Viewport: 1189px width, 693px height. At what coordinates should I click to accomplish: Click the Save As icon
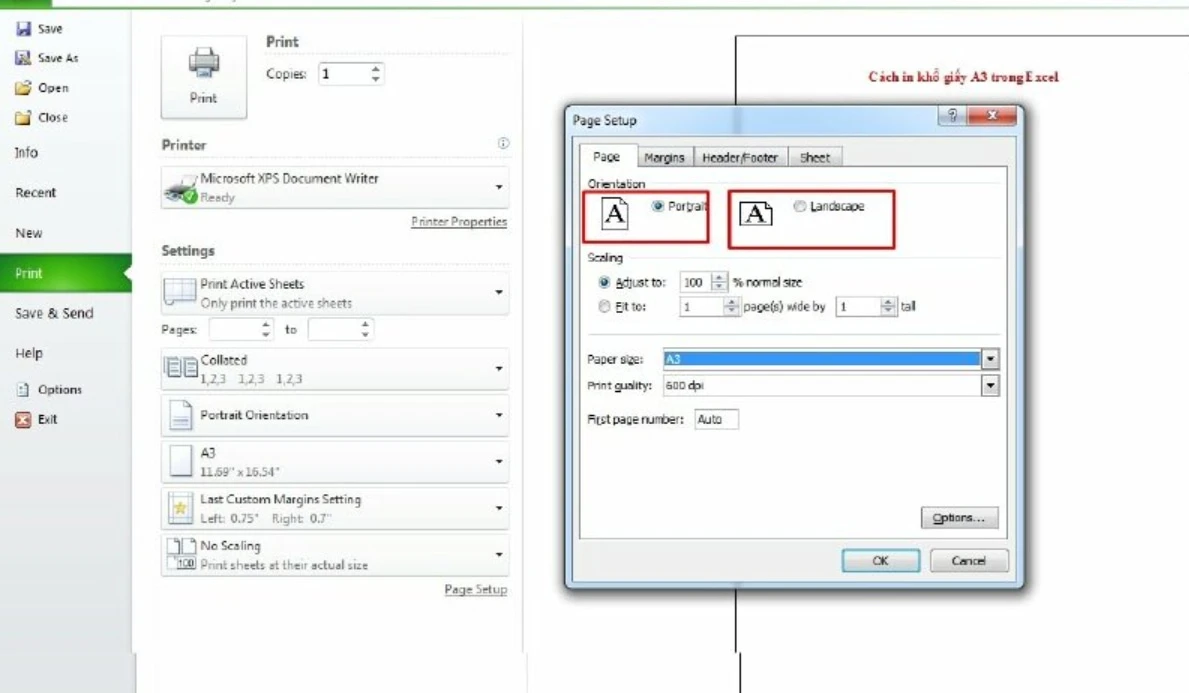22,57
